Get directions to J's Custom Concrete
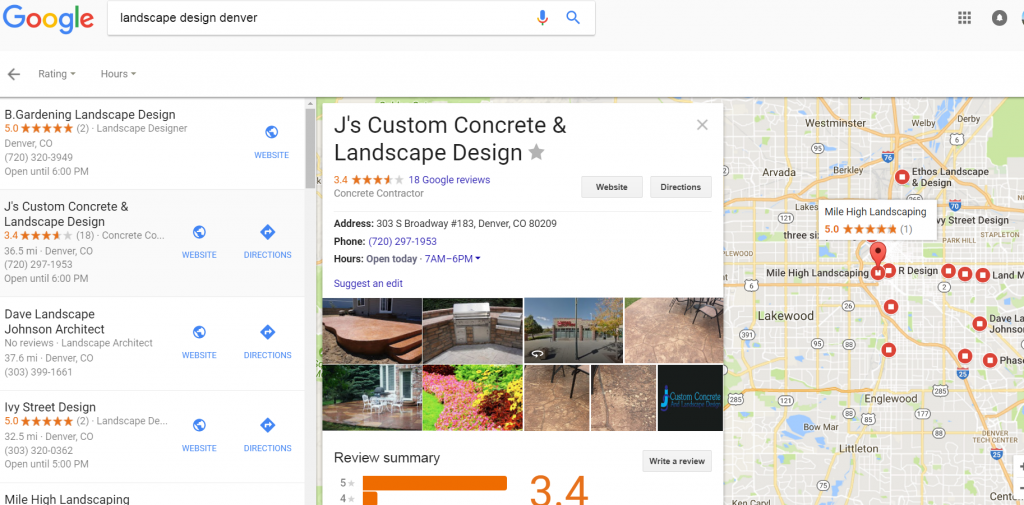 coord(267,232)
